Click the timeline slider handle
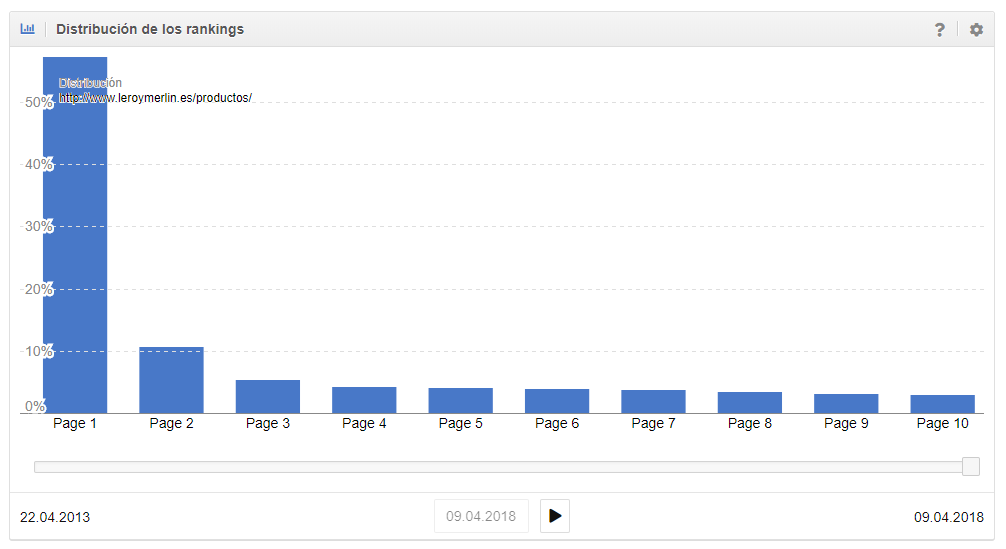This screenshot has height=549, width=1006. pos(970,466)
